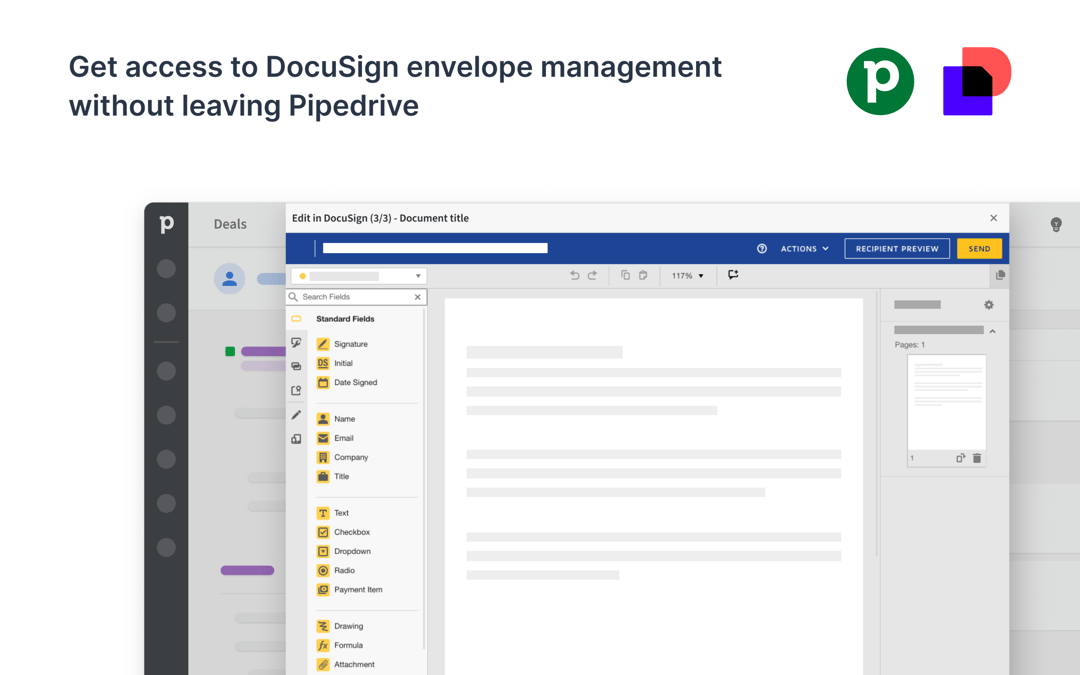Open the 117% zoom level dropdown
The height and width of the screenshot is (675, 1080).
(x=687, y=275)
